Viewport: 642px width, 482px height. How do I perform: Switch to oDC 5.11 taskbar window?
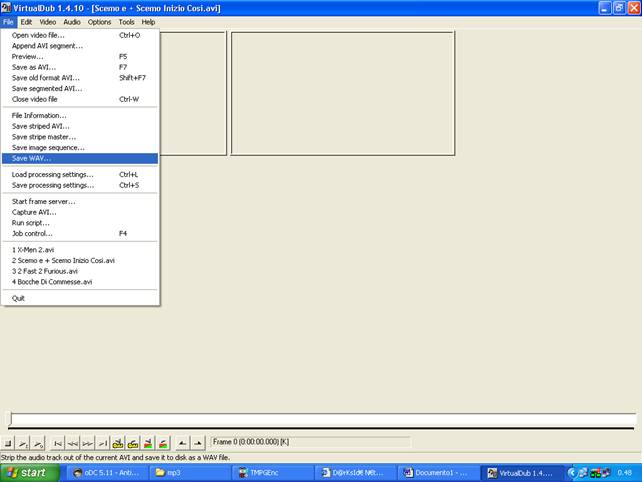(x=106, y=473)
